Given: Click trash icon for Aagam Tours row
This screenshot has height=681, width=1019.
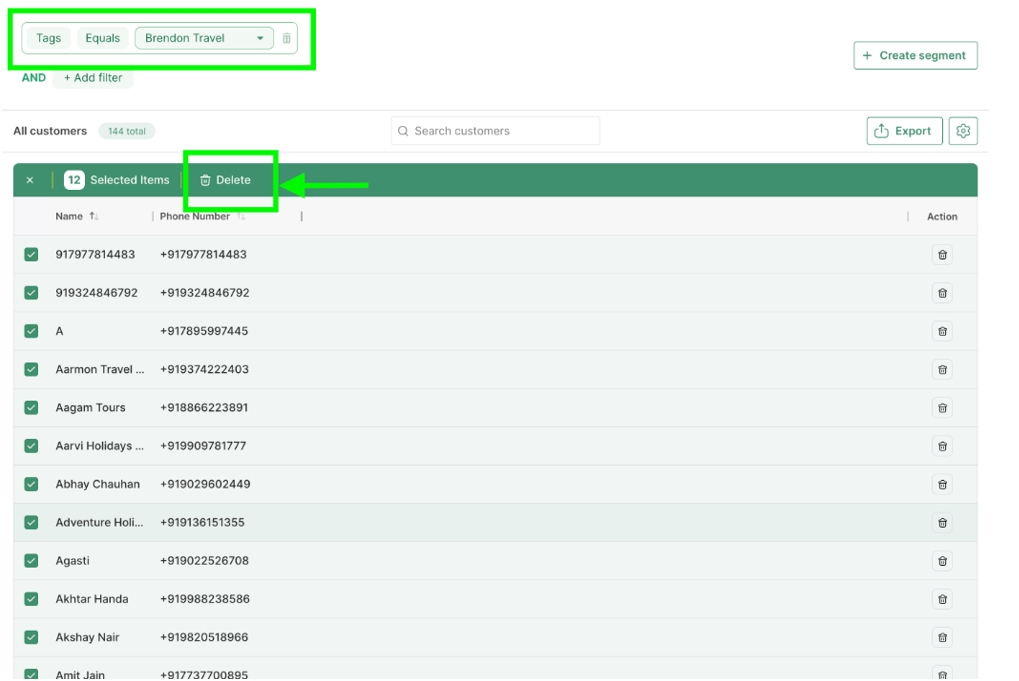Looking at the screenshot, I should [x=941, y=408].
